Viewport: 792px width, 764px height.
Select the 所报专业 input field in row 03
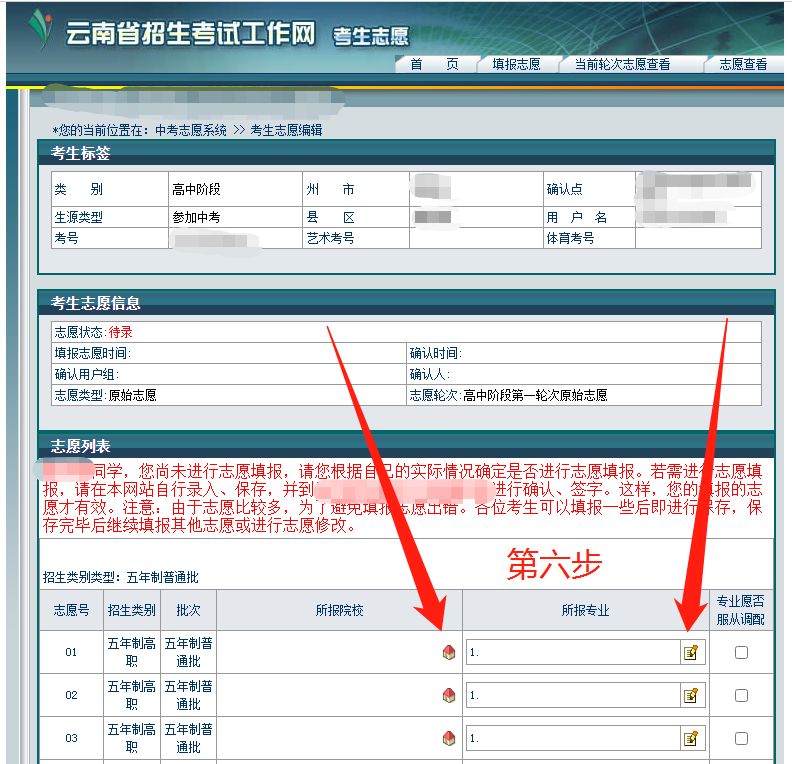[573, 739]
